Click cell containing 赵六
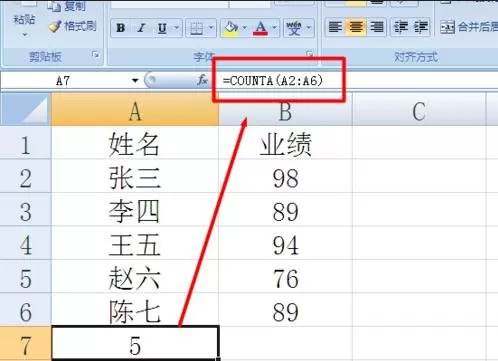Screen dimensions: 498x361 (x=135, y=277)
